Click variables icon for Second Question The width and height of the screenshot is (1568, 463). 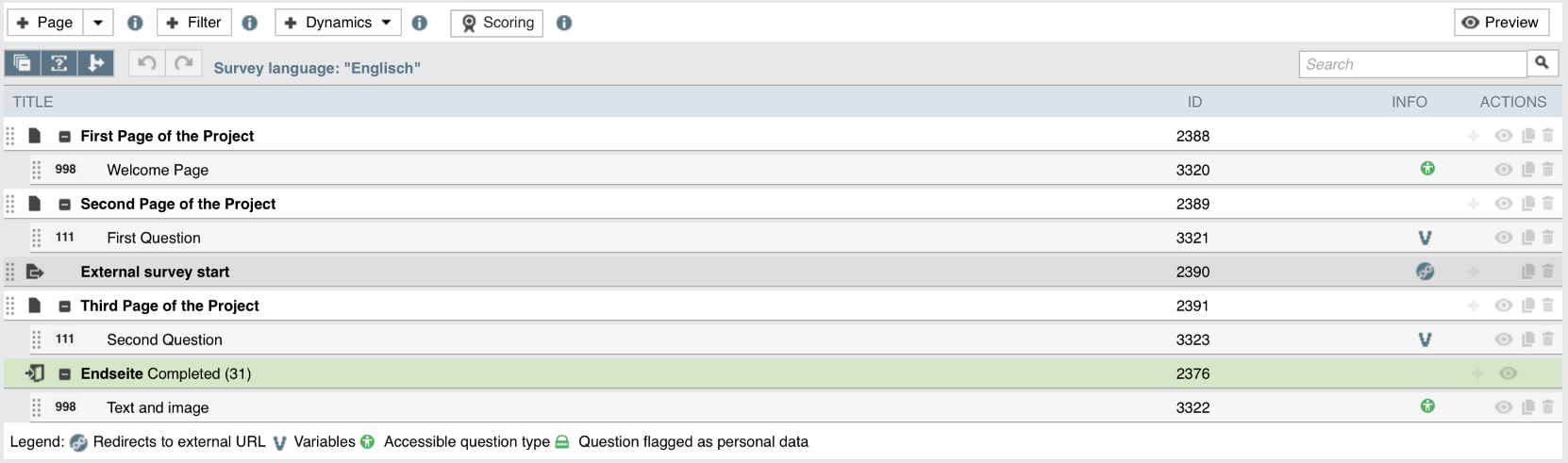click(1426, 339)
